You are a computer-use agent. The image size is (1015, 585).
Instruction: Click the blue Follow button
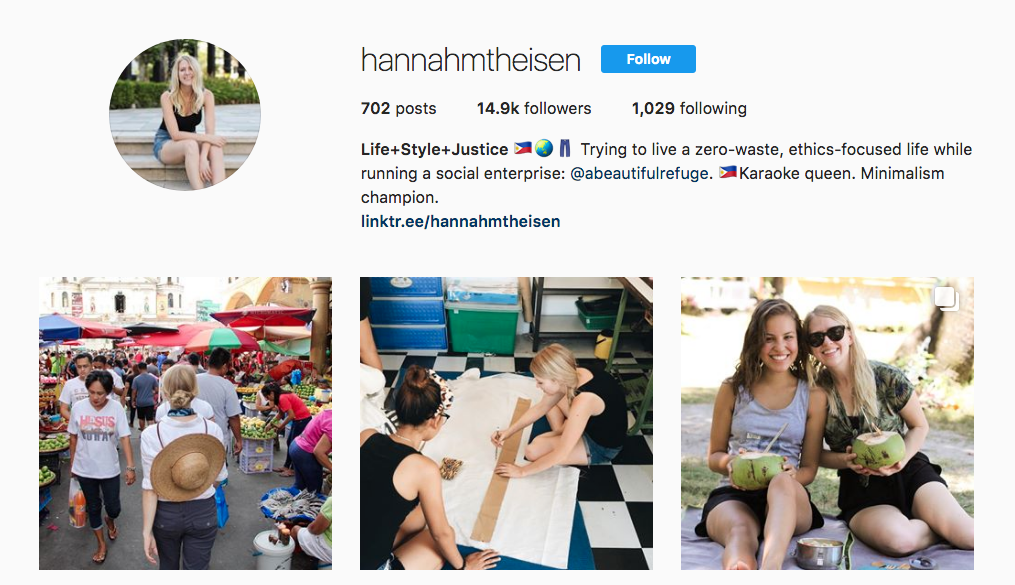648,59
